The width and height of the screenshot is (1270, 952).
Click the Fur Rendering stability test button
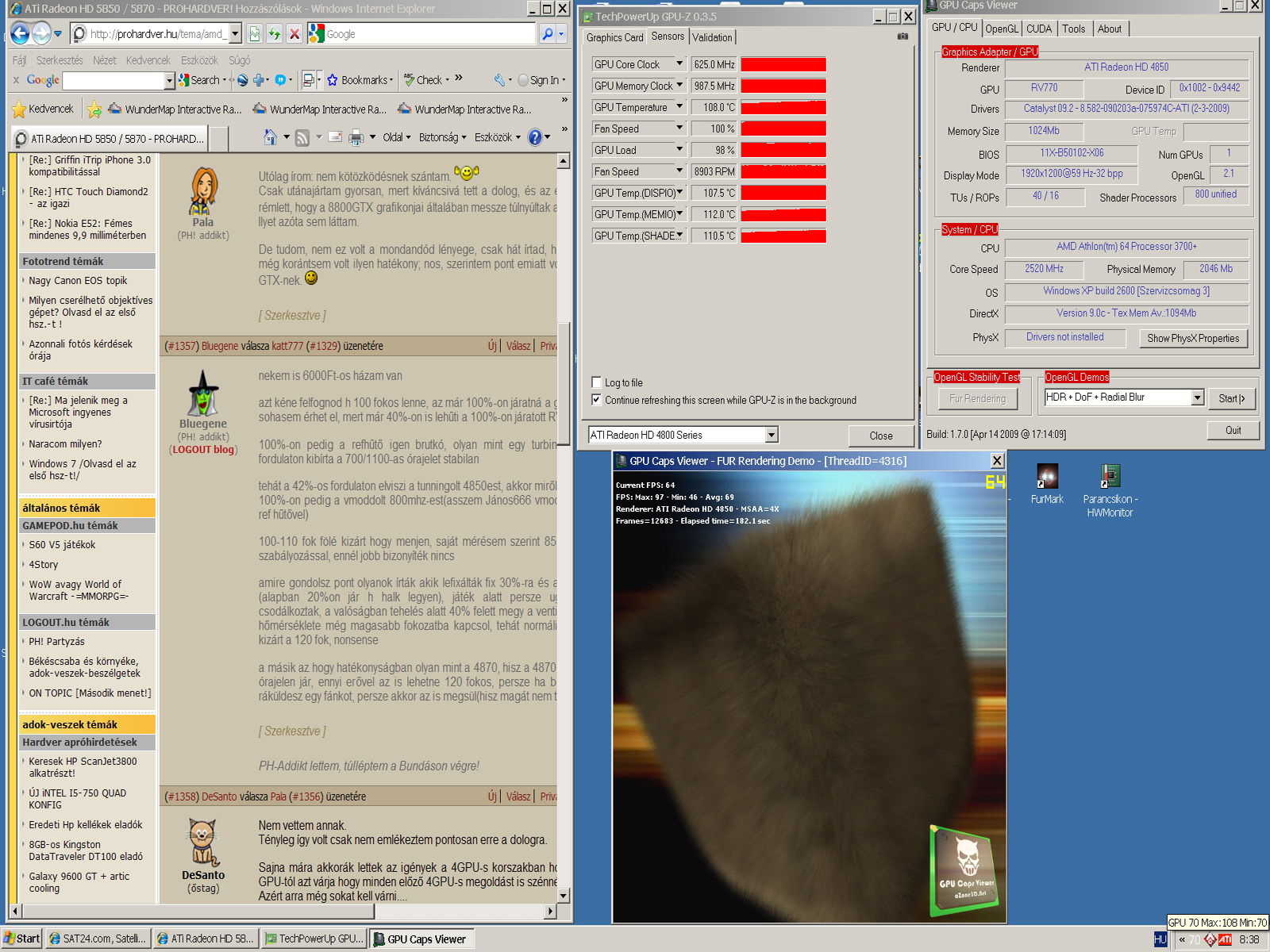click(x=977, y=399)
